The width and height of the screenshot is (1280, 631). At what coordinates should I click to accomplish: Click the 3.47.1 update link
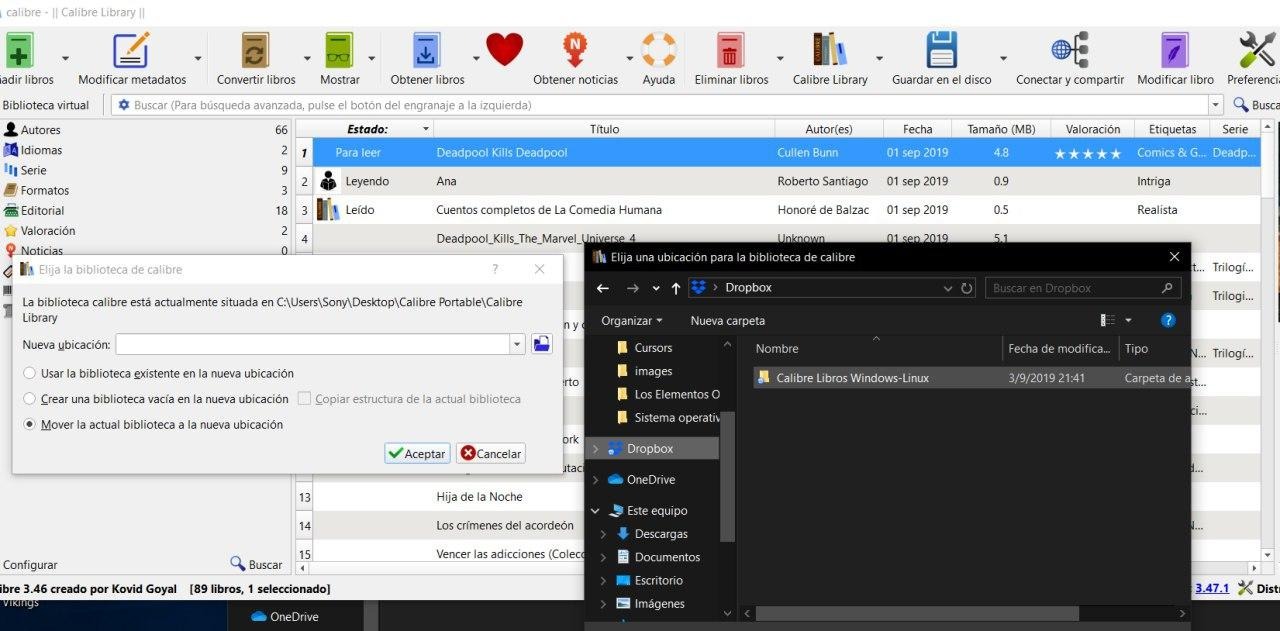tap(1211, 588)
